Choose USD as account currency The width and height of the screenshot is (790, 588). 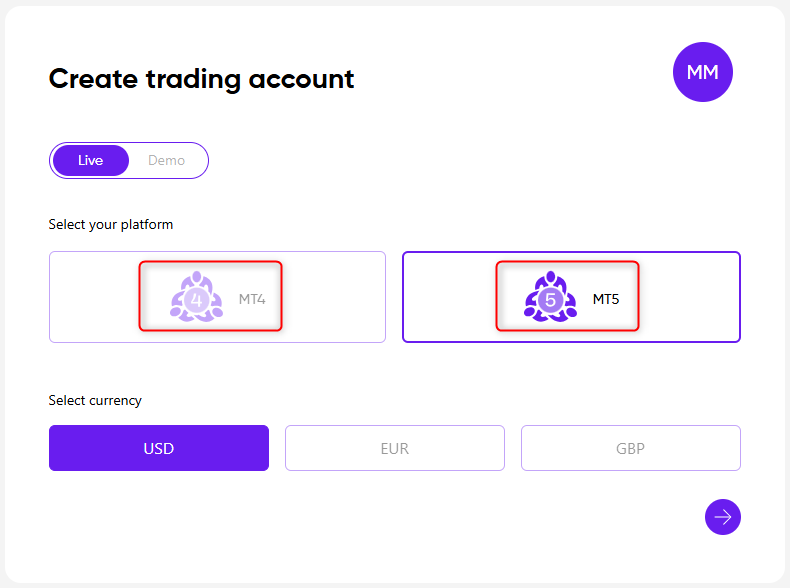click(x=159, y=448)
